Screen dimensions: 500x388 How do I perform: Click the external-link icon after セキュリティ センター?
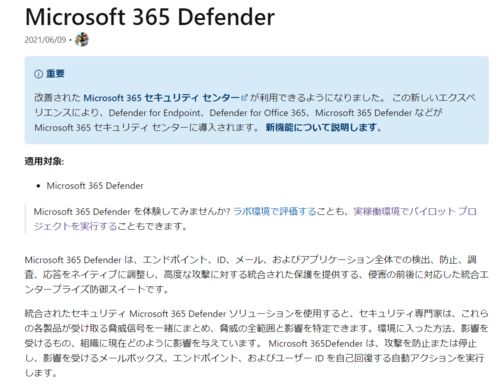tap(244, 98)
